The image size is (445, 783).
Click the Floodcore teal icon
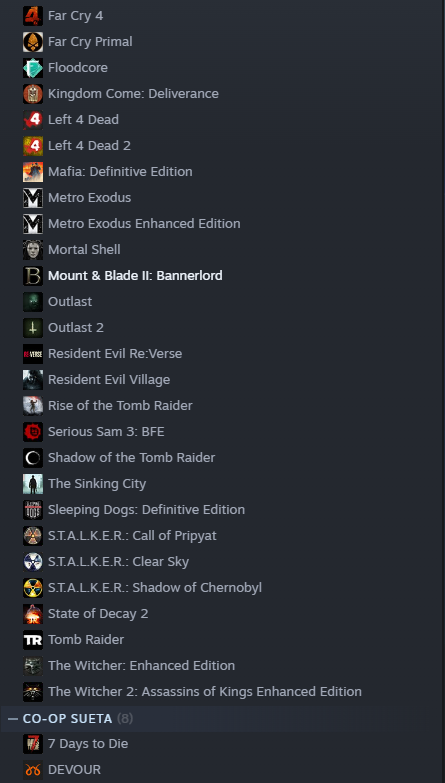(33, 67)
